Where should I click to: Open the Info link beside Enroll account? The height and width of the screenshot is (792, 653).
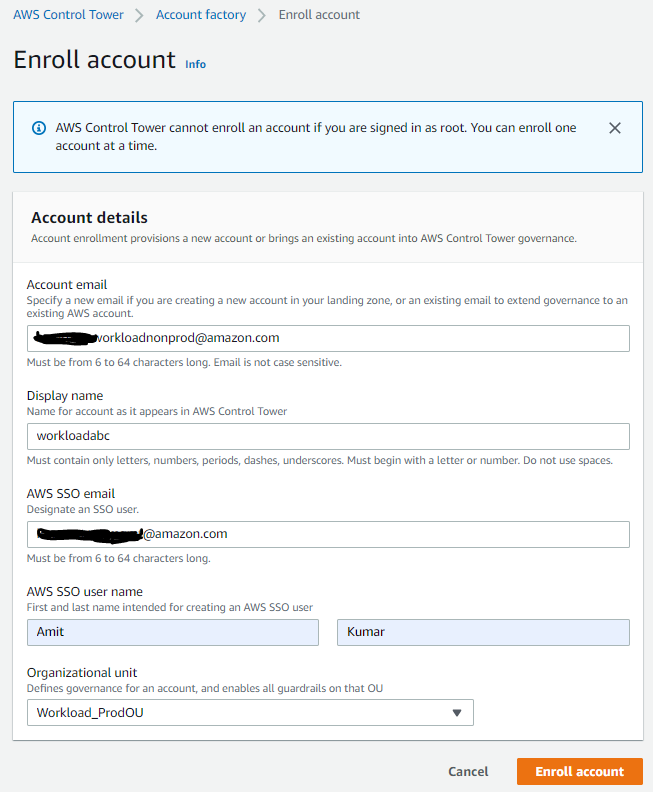tap(195, 65)
